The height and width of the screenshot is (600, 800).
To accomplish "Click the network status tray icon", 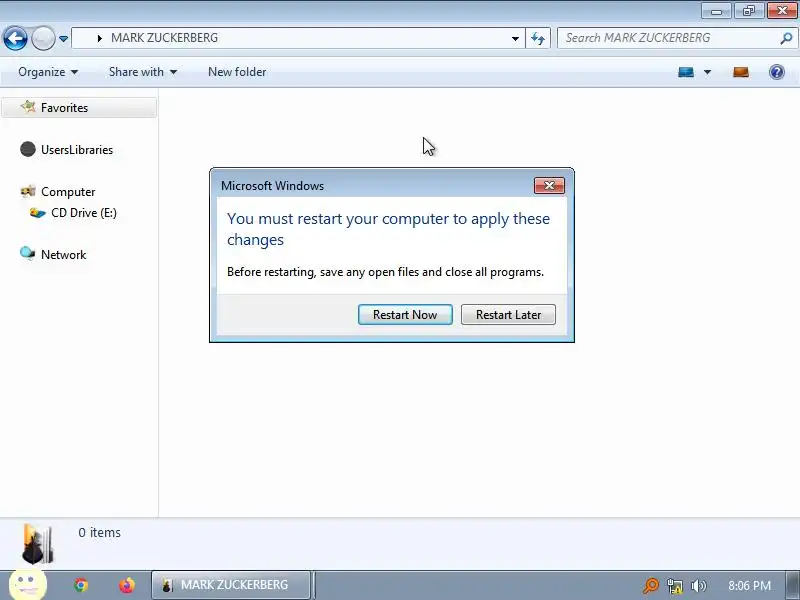I will [675, 586].
